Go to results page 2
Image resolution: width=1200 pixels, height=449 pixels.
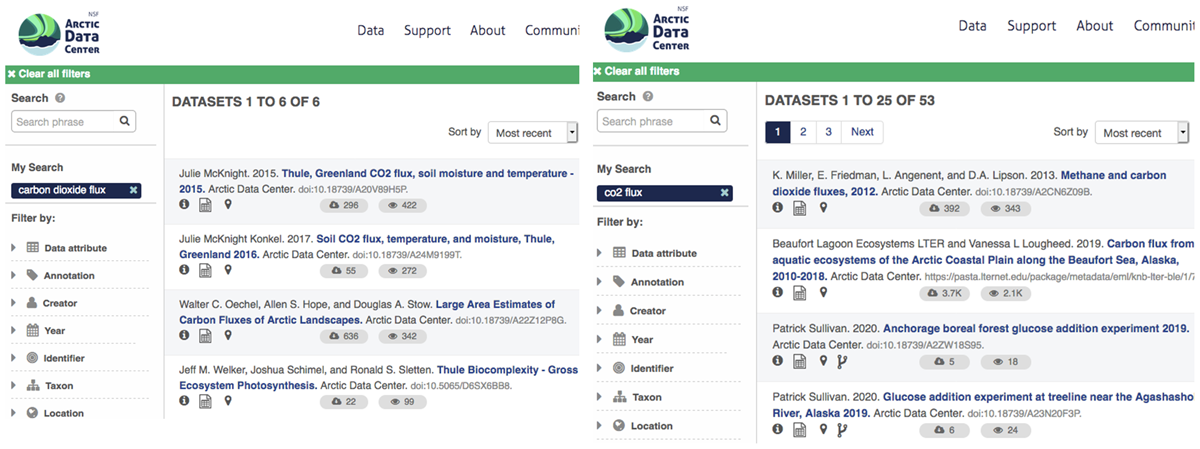[803, 132]
